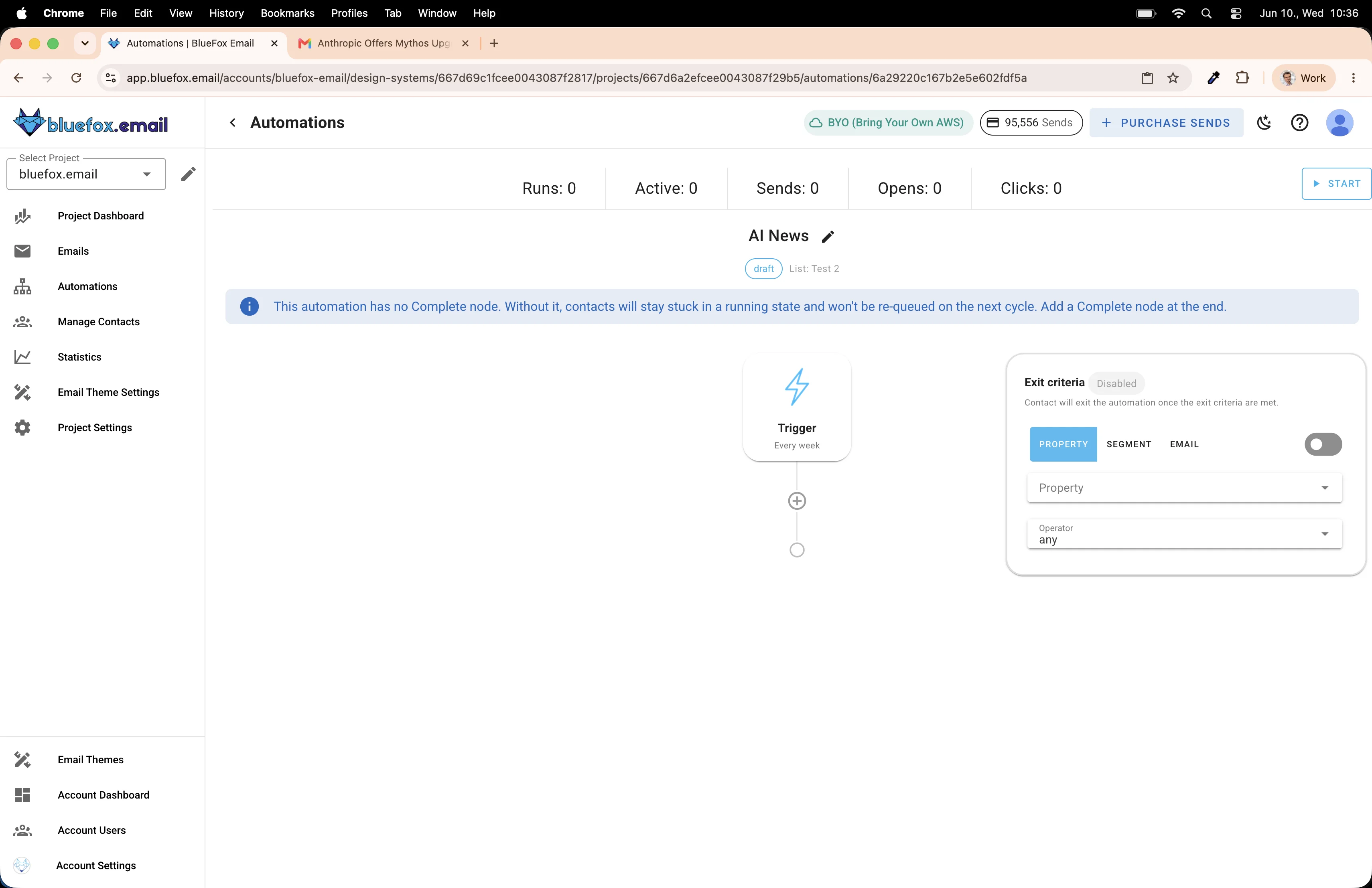Image resolution: width=1372 pixels, height=888 pixels.
Task: Click the Account Settings fox icon
Action: (22, 866)
